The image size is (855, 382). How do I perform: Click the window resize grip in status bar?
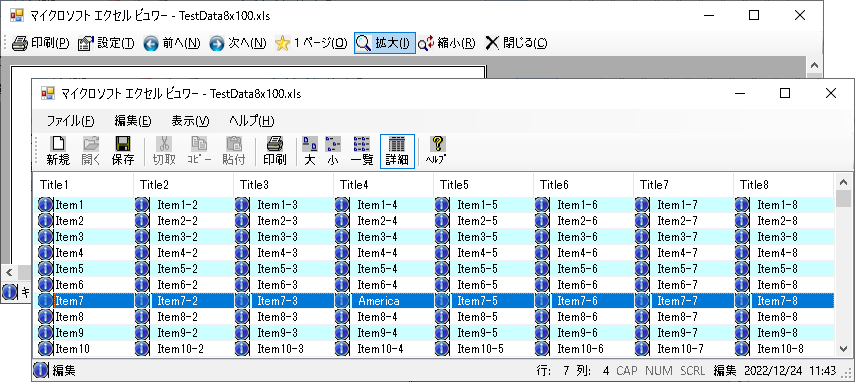tap(846, 373)
